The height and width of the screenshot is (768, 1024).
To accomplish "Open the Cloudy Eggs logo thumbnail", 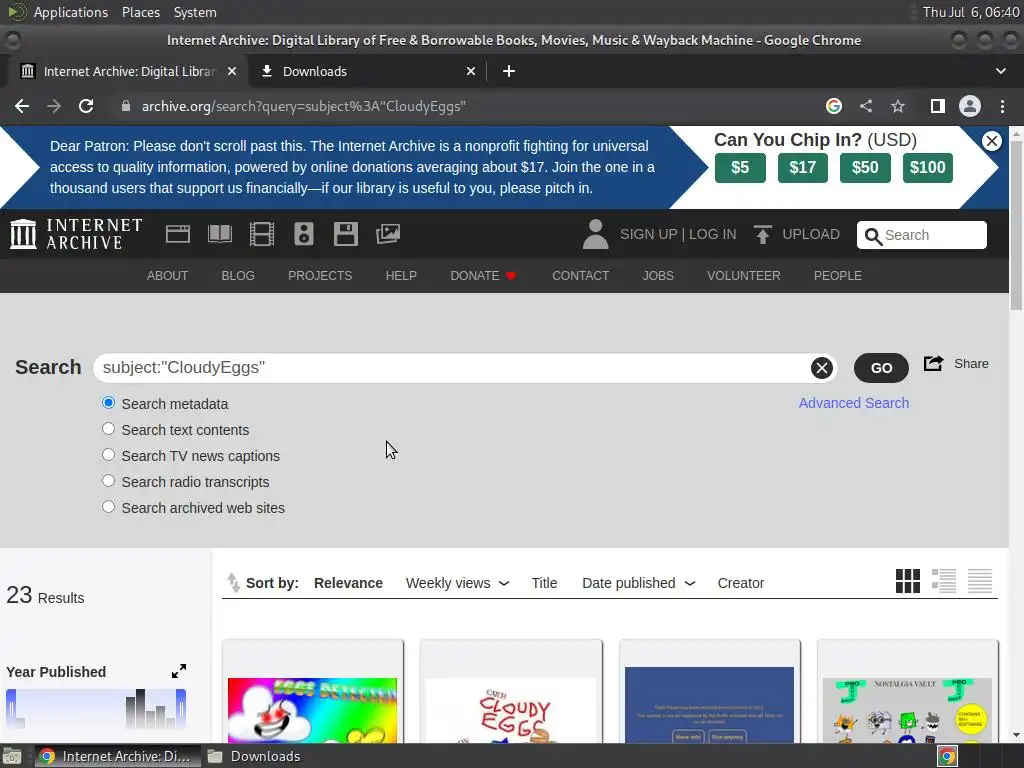I will point(511,711).
